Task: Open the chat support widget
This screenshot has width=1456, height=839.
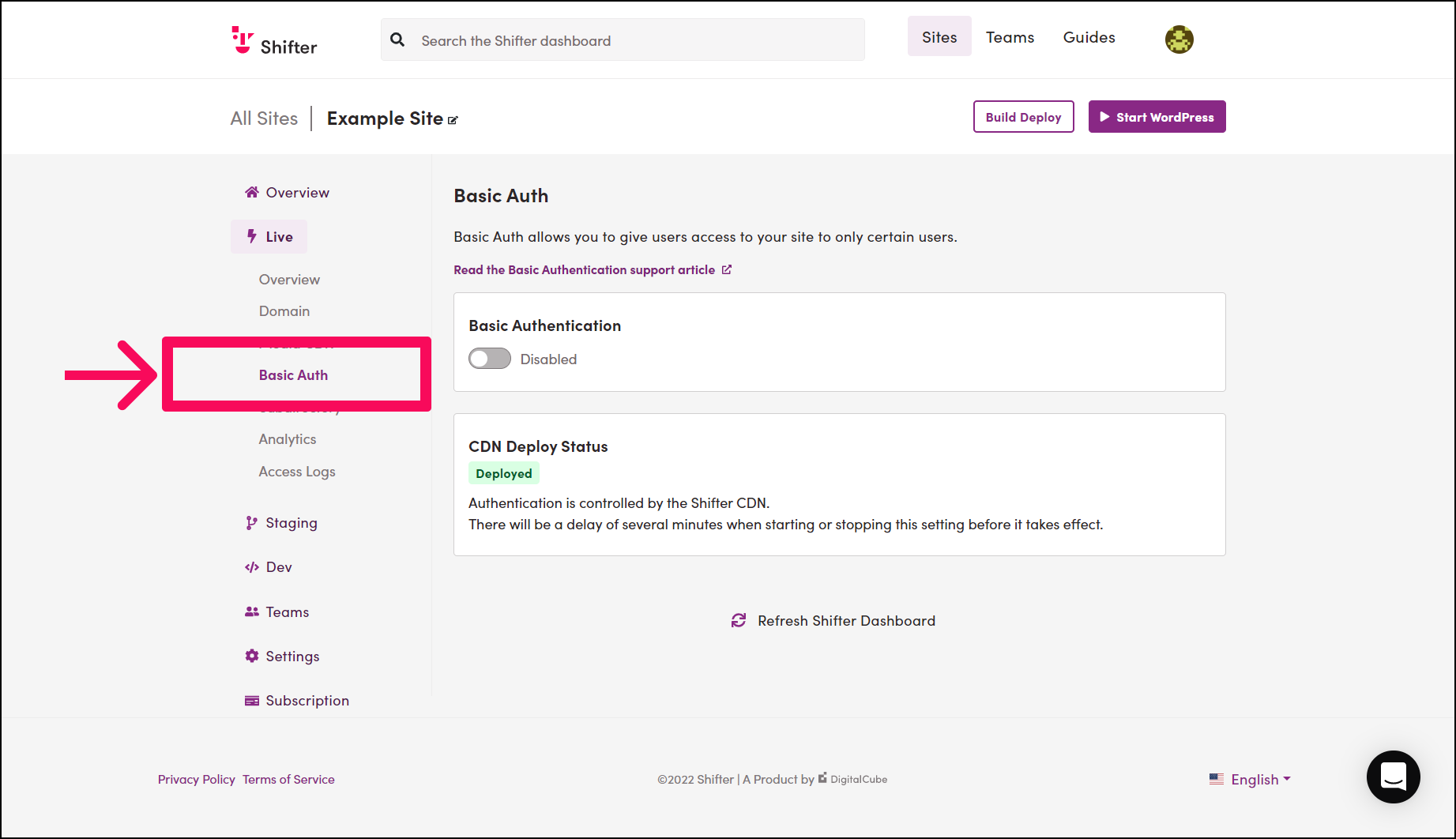Action: 1394,777
